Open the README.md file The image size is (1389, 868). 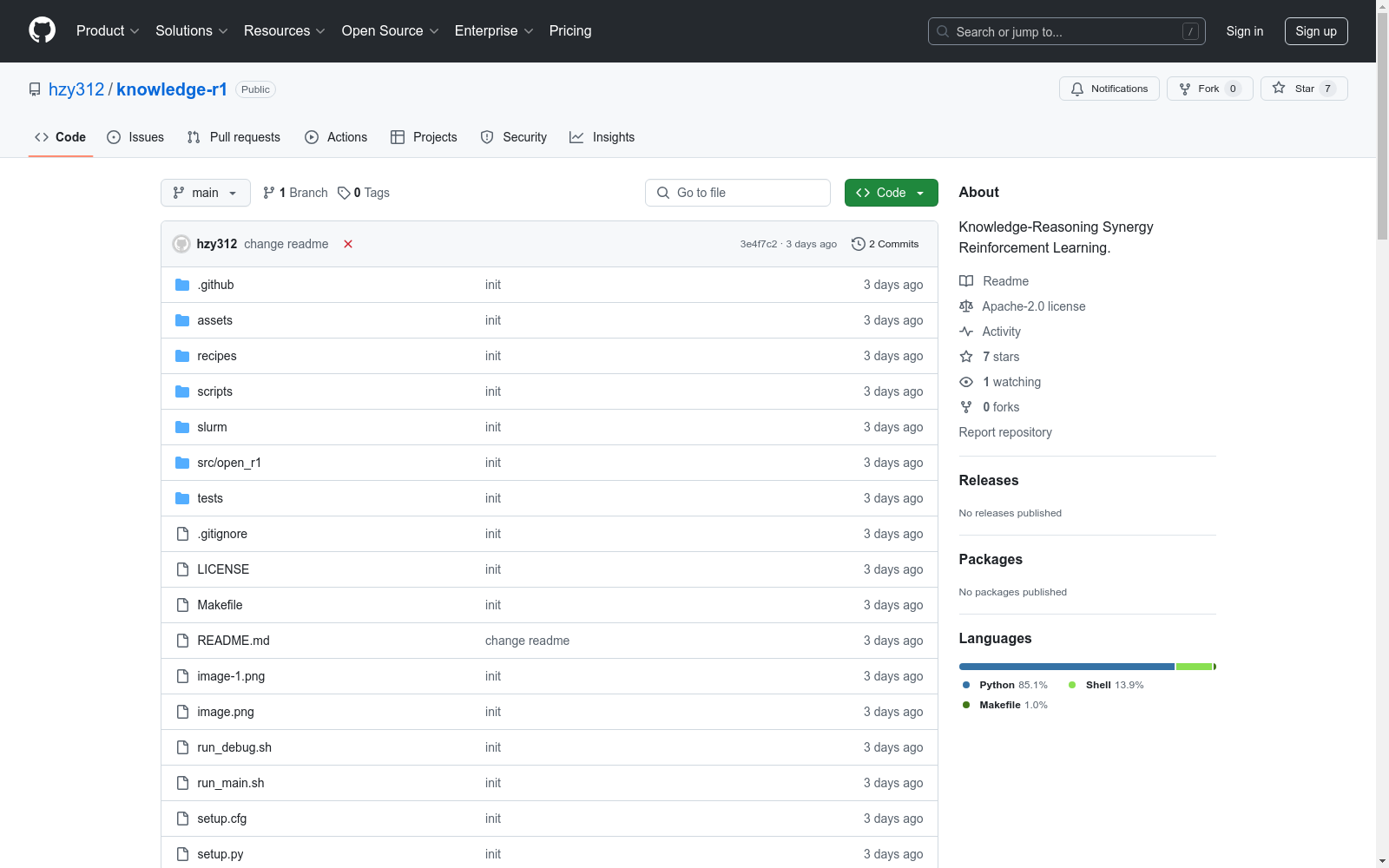tap(234, 641)
